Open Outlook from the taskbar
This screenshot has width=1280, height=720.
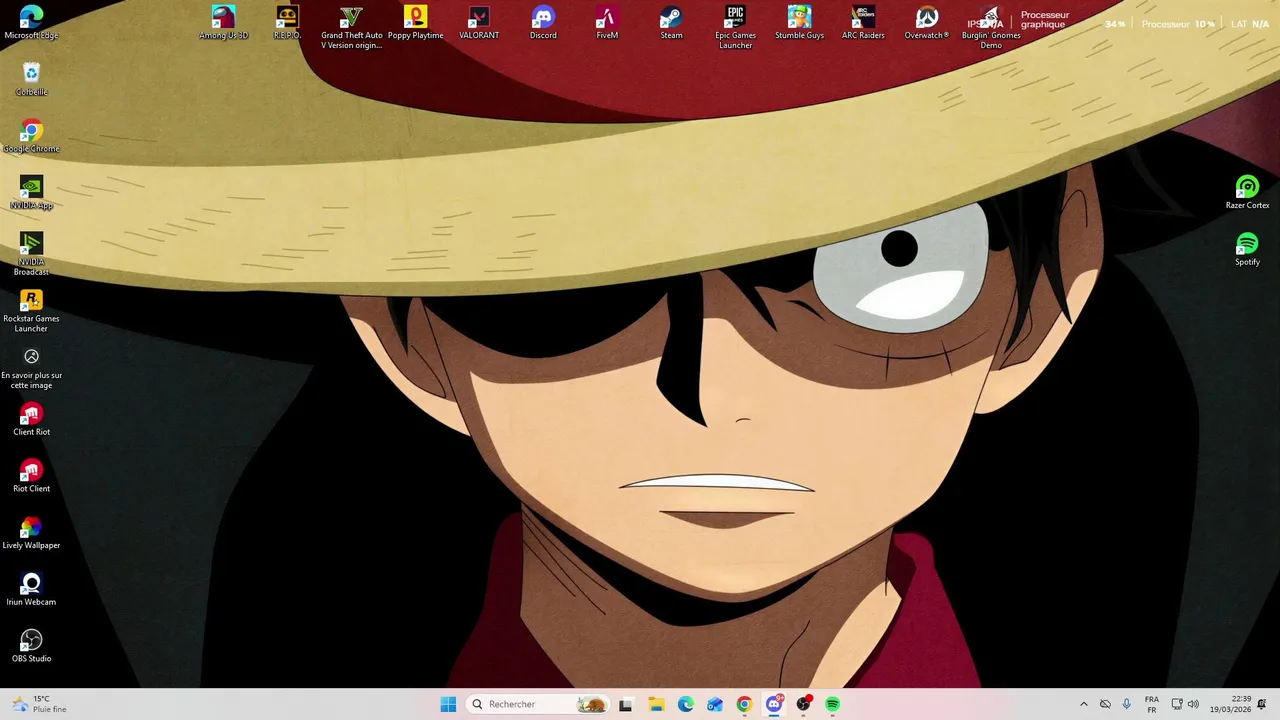715,704
